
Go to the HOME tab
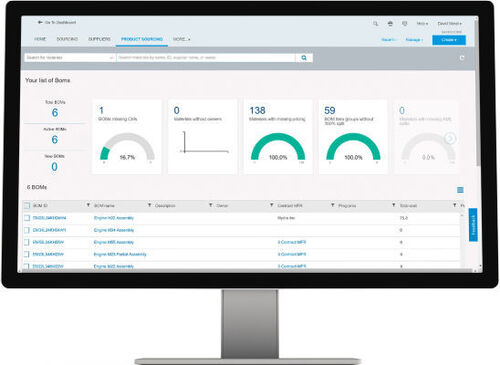click(40, 39)
